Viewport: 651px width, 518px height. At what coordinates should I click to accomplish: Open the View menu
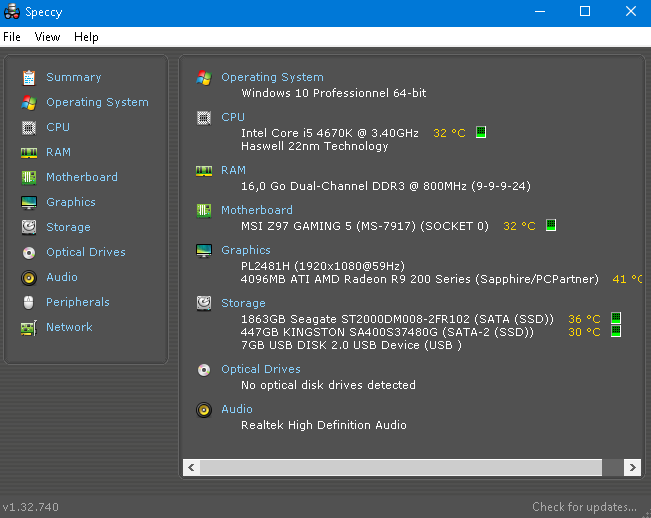tap(47, 37)
